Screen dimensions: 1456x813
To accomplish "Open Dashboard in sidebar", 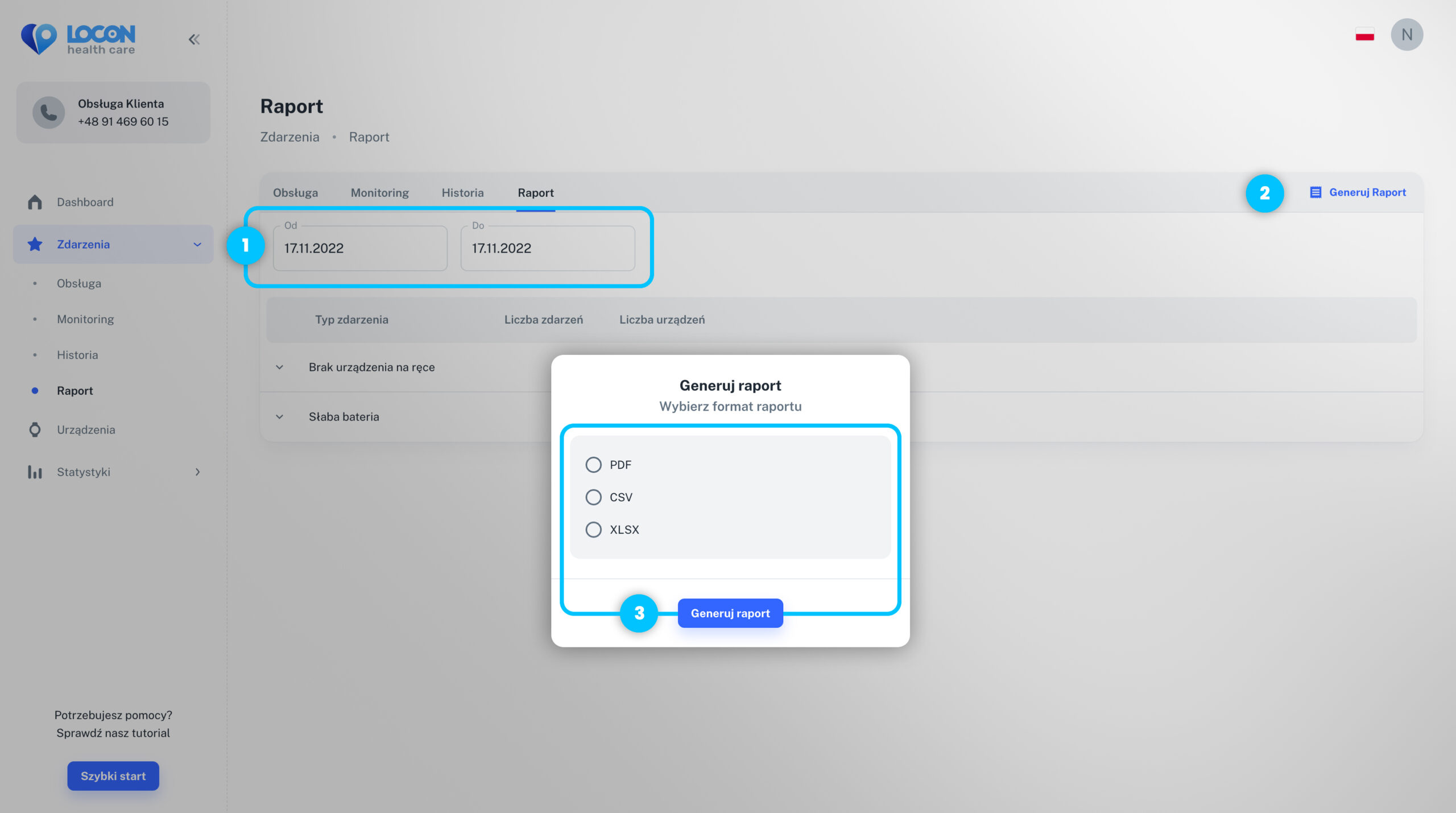I will (85, 202).
